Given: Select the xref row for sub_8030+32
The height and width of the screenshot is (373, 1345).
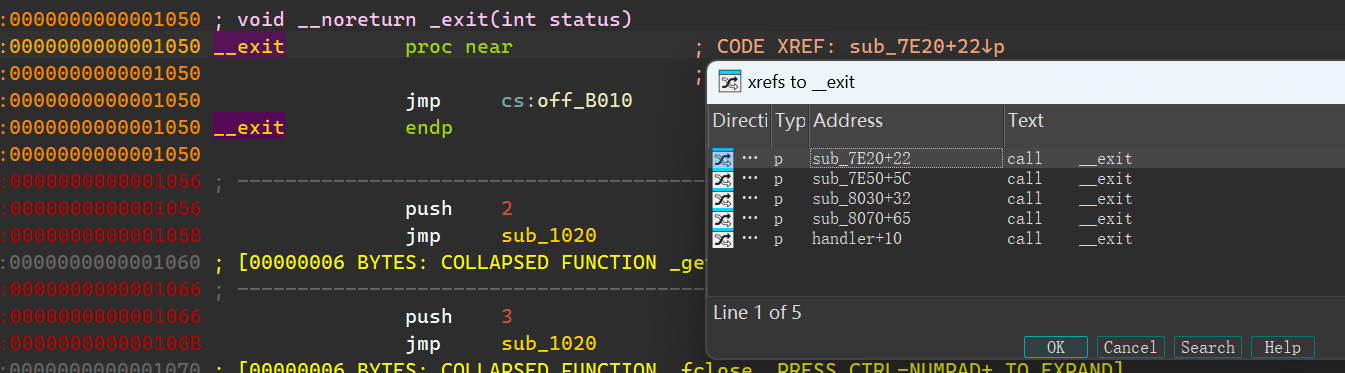Looking at the screenshot, I should 1027,198.
